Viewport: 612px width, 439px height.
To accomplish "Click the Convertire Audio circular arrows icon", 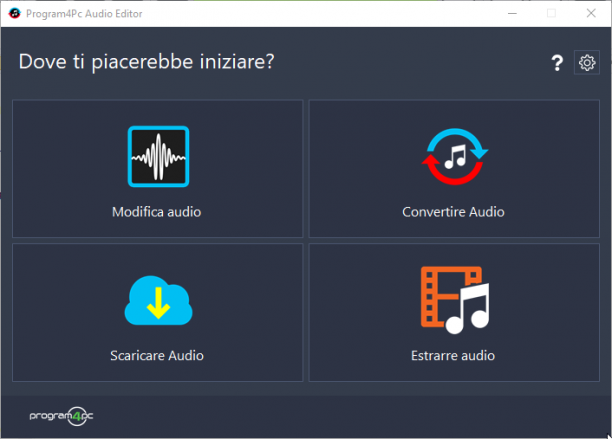I will (455, 156).
